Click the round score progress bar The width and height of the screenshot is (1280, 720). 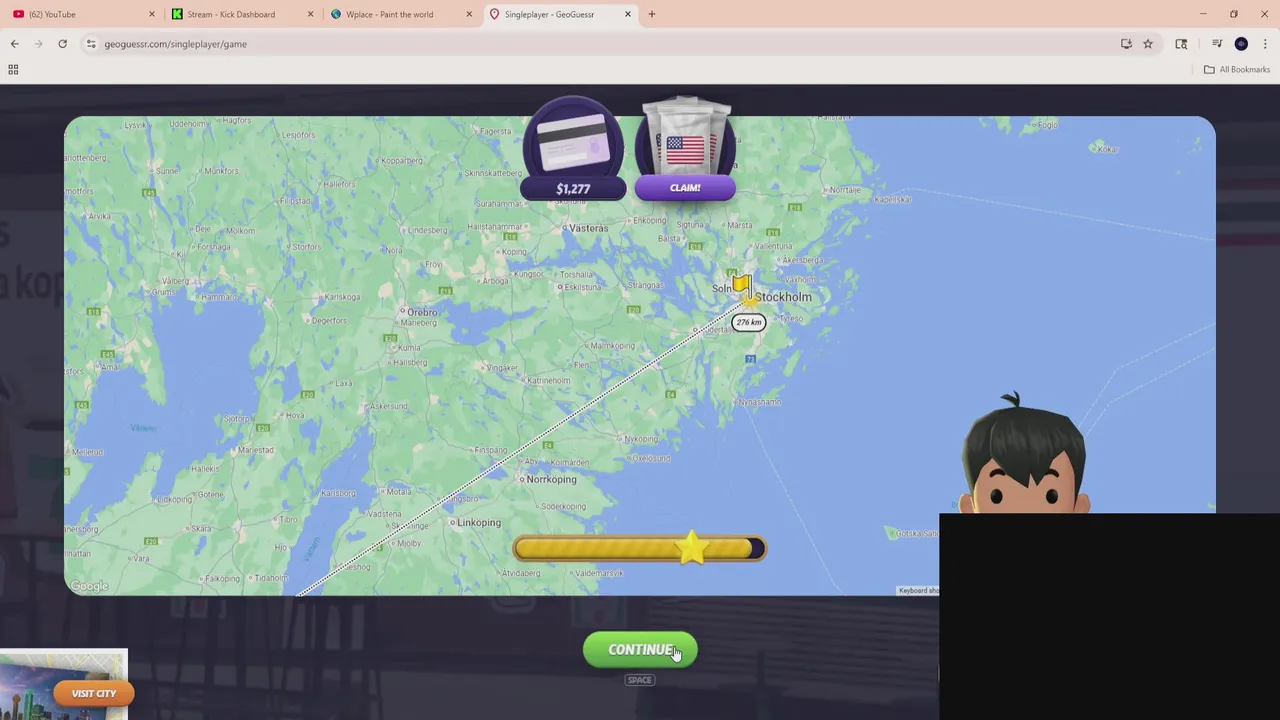click(639, 548)
